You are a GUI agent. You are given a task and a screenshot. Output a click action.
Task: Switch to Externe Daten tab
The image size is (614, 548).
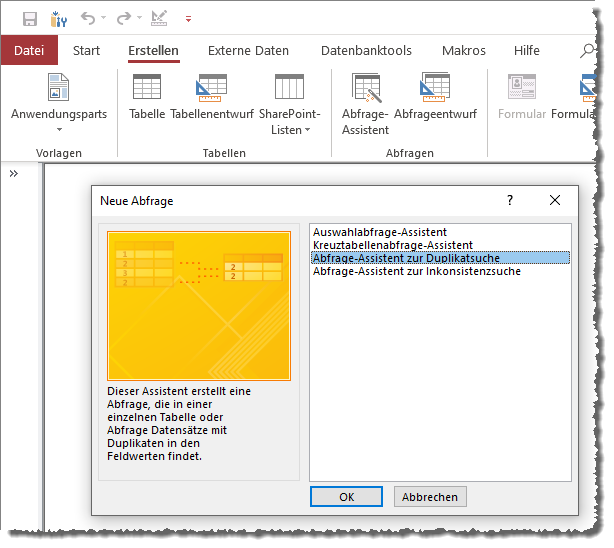pyautogui.click(x=248, y=51)
